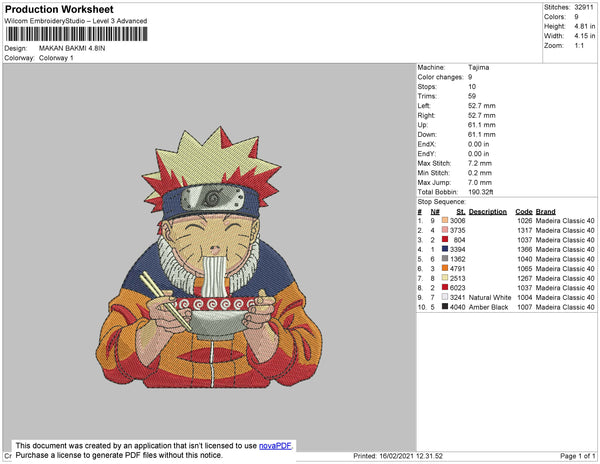Click the 'EndY:' label

[x=426, y=153]
